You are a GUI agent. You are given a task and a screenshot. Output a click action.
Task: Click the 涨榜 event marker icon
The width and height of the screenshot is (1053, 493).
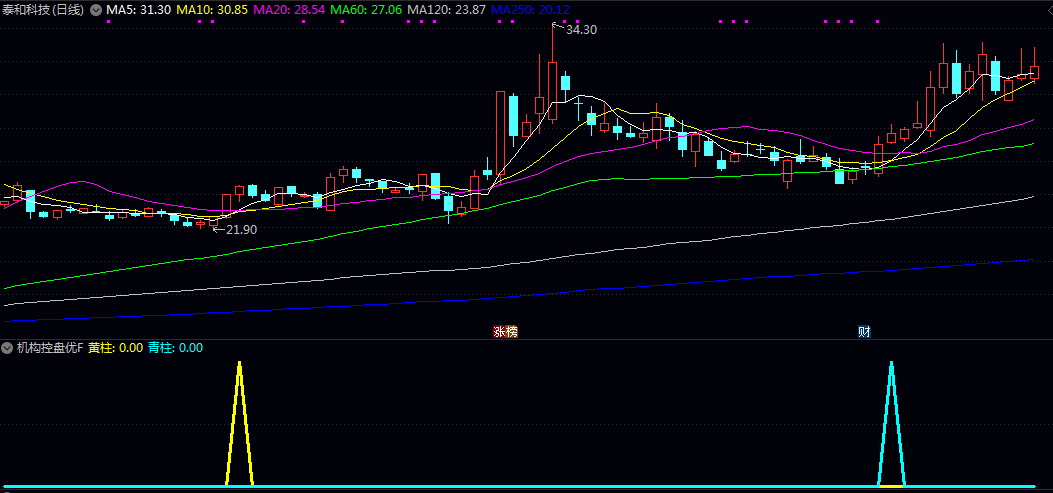[505, 331]
